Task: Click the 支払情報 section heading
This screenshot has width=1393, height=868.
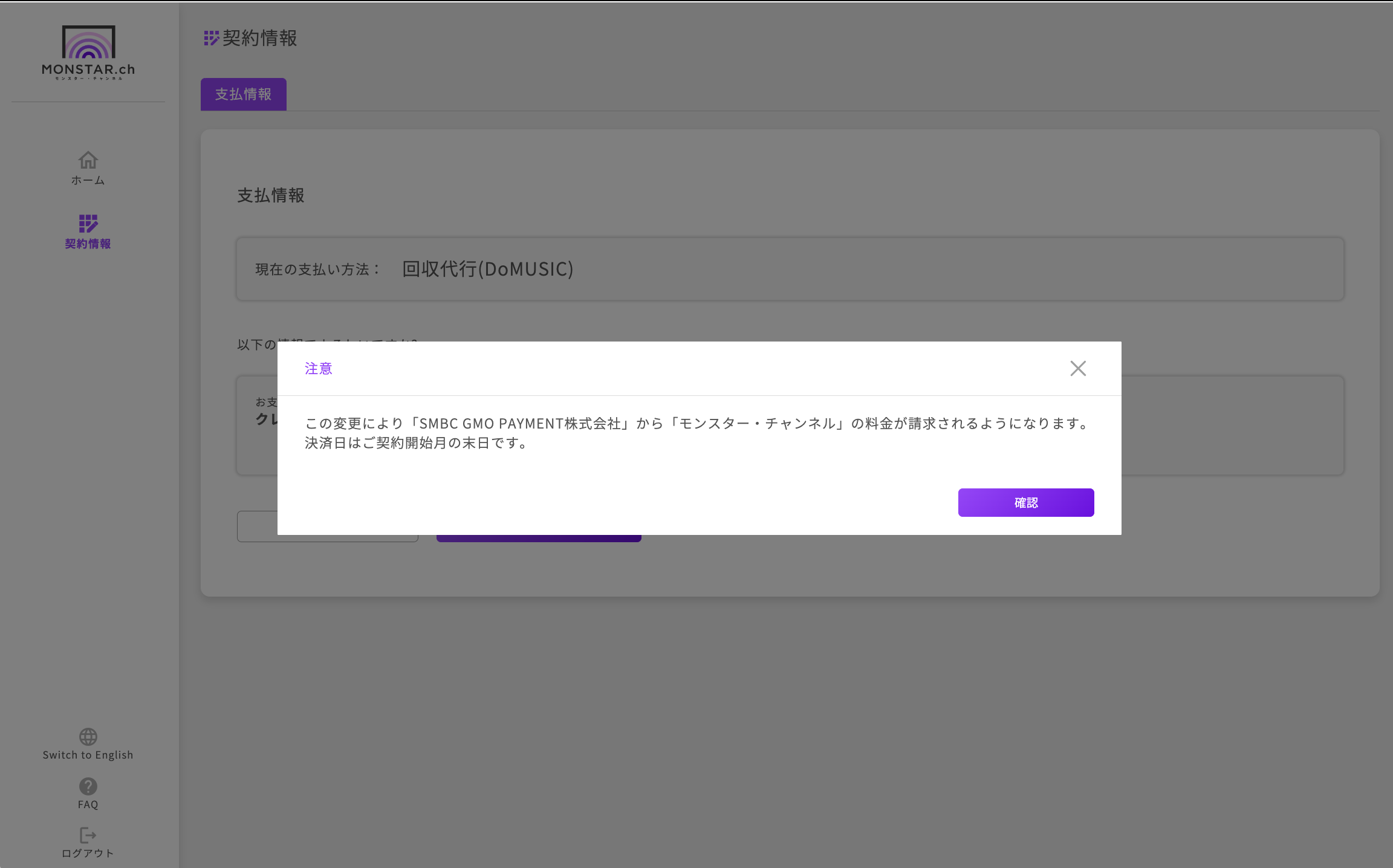Action: 271,195
